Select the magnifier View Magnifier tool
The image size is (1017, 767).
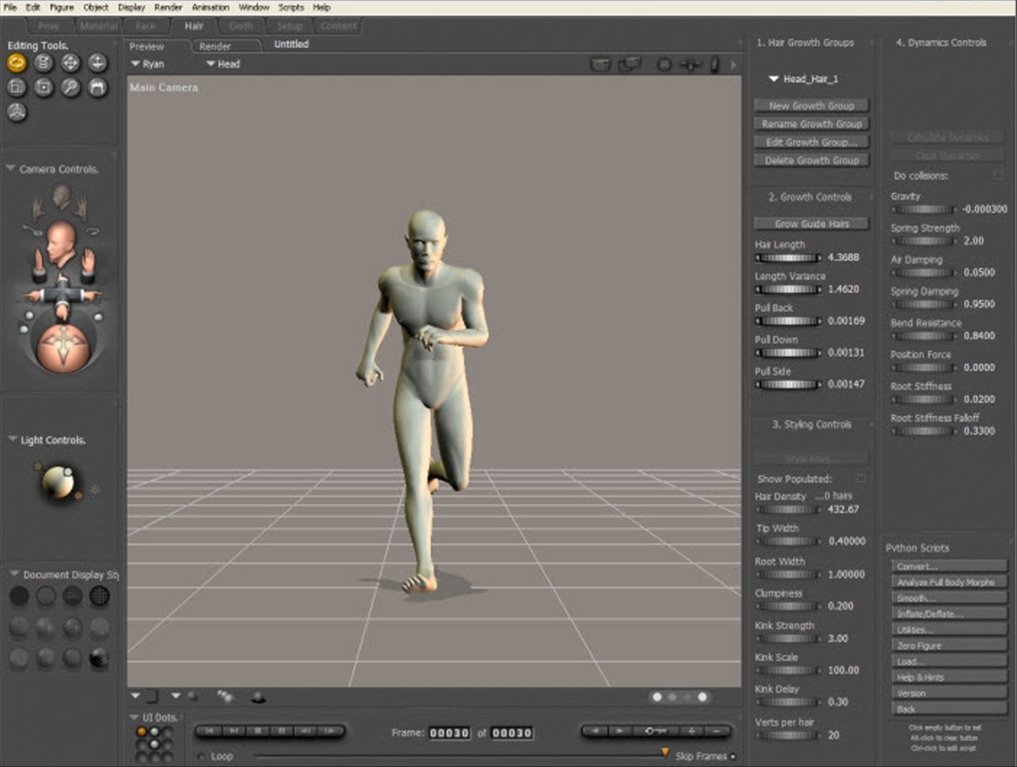(70, 87)
